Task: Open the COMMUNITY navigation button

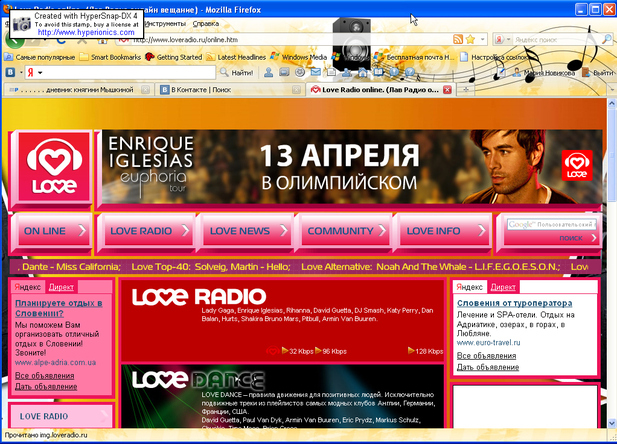Action: click(345, 231)
